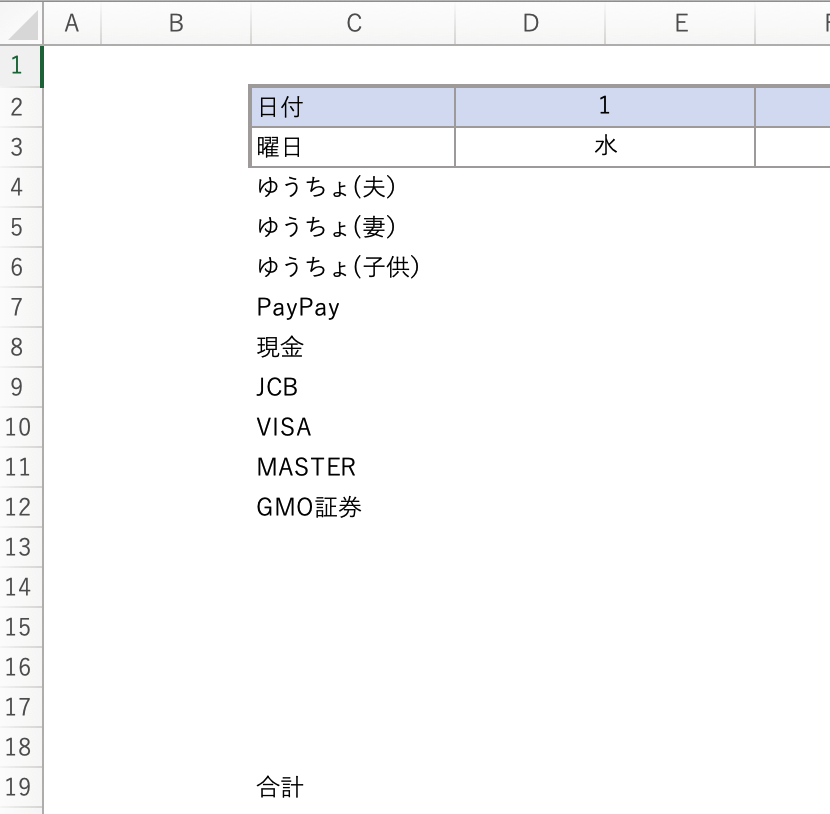830x814 pixels.
Task: Select the 曜日 cell
Action: click(353, 147)
